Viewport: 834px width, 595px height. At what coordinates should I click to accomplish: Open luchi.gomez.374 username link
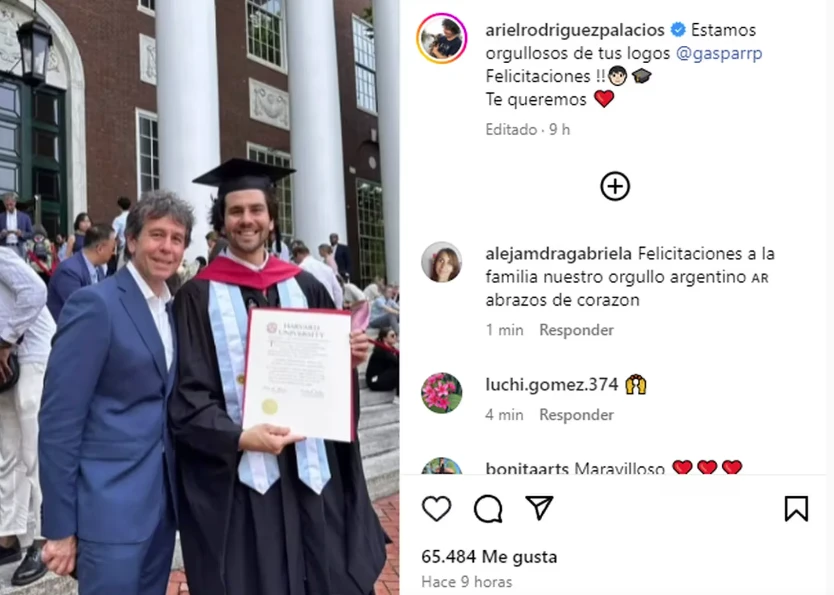click(552, 384)
